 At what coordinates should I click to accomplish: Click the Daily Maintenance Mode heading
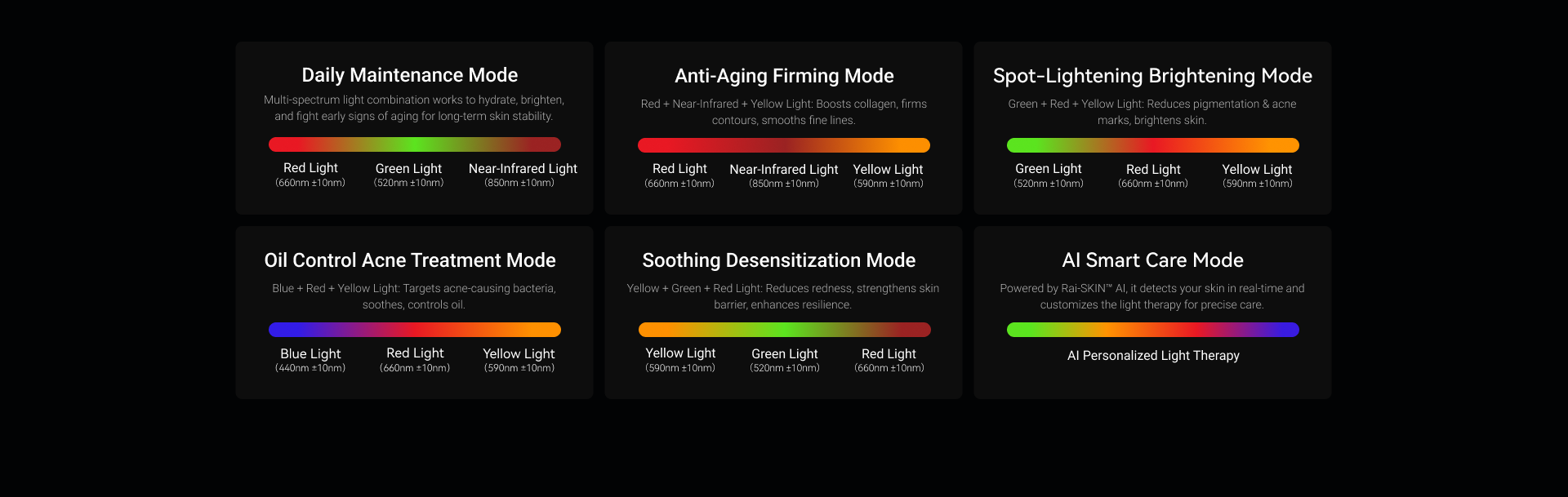[409, 75]
